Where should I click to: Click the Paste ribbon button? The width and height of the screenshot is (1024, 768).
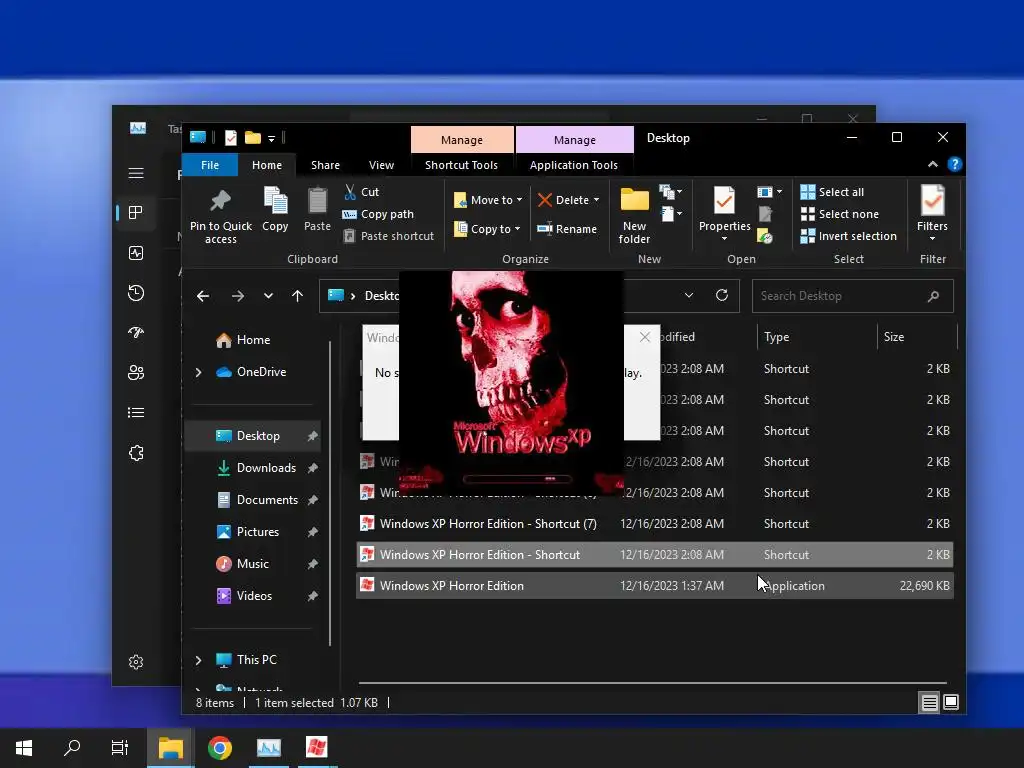(317, 209)
